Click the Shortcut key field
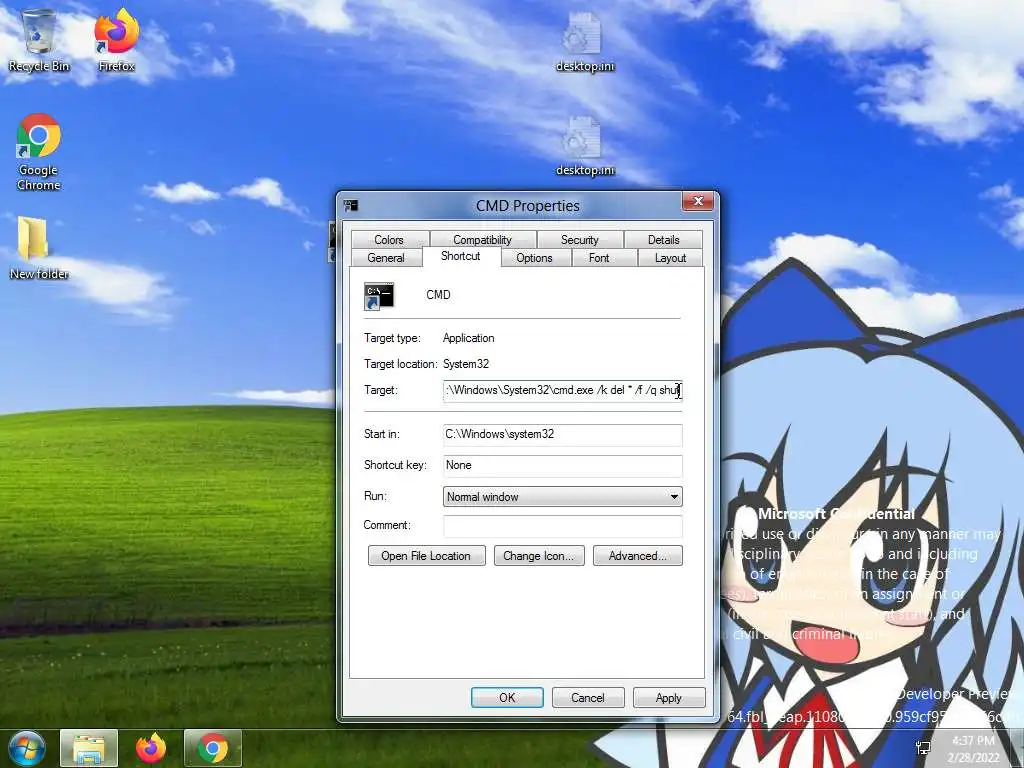 point(562,466)
